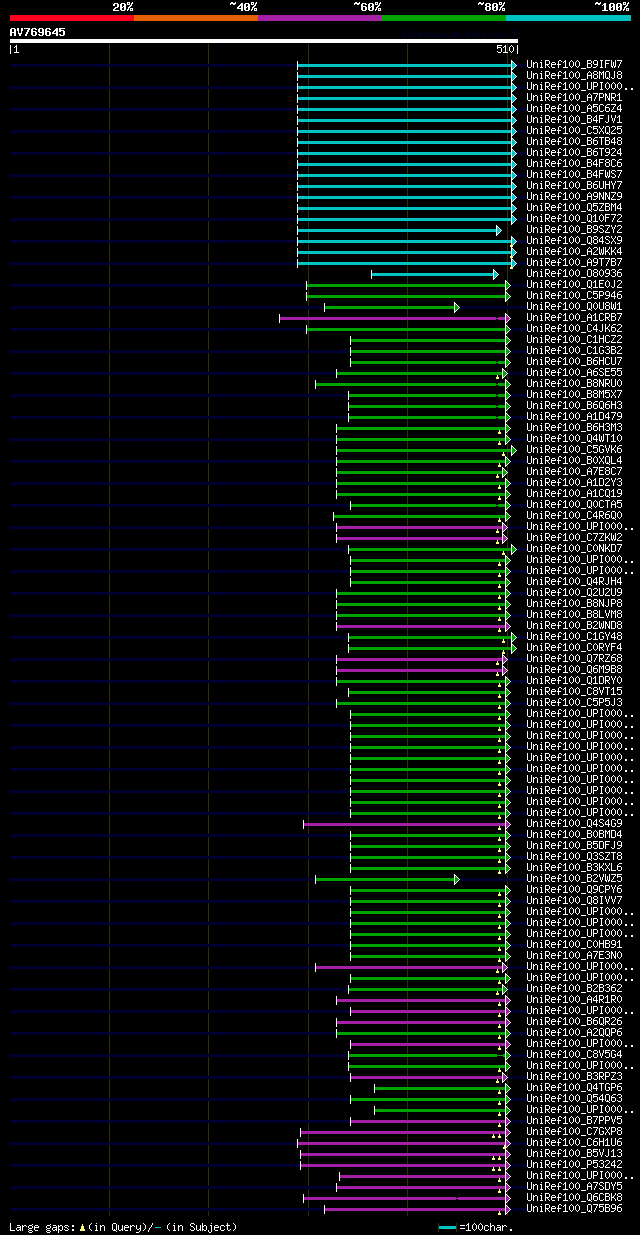Click "UniRef100_Q75B96" label
Viewport: 640px width, 1235px height.
point(574,1209)
